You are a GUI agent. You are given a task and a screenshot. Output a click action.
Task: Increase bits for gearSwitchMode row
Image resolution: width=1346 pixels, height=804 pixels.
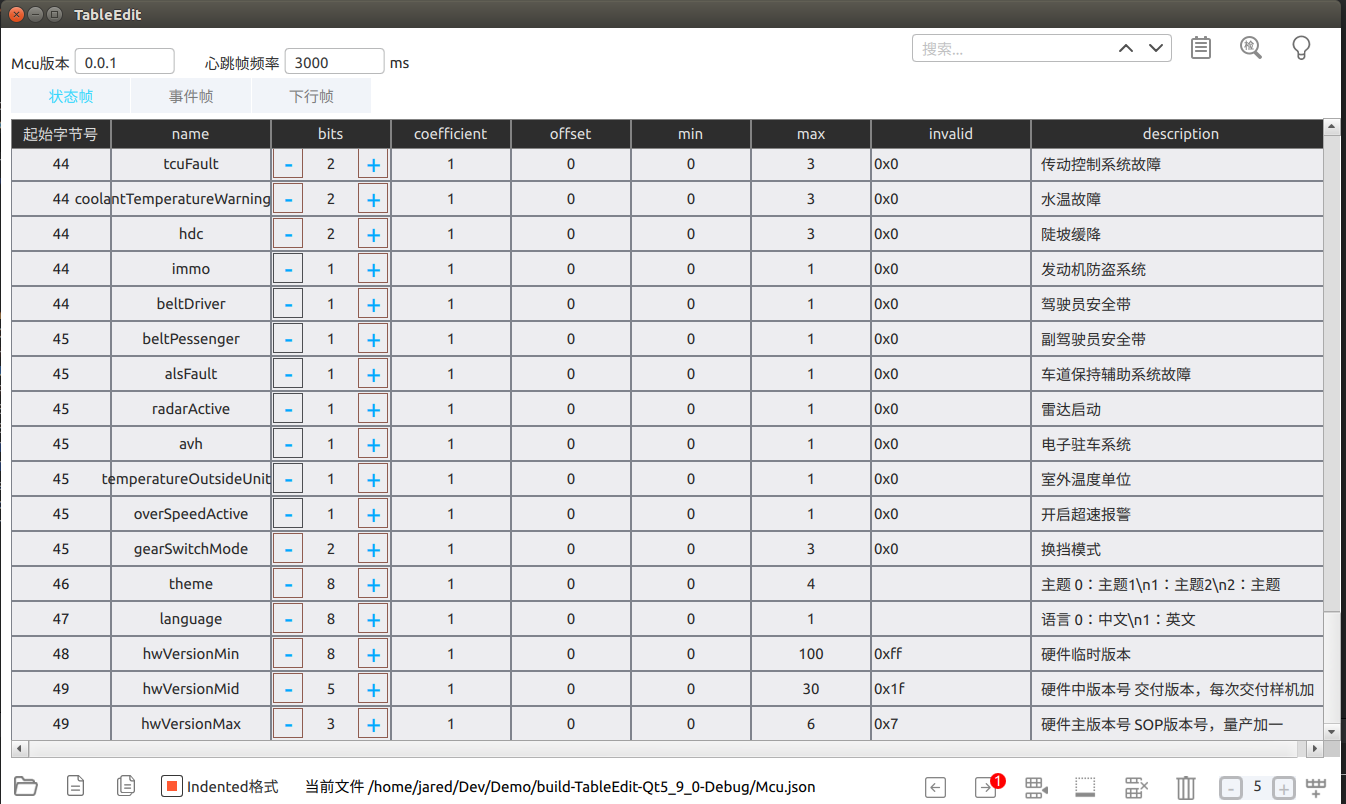click(x=373, y=549)
